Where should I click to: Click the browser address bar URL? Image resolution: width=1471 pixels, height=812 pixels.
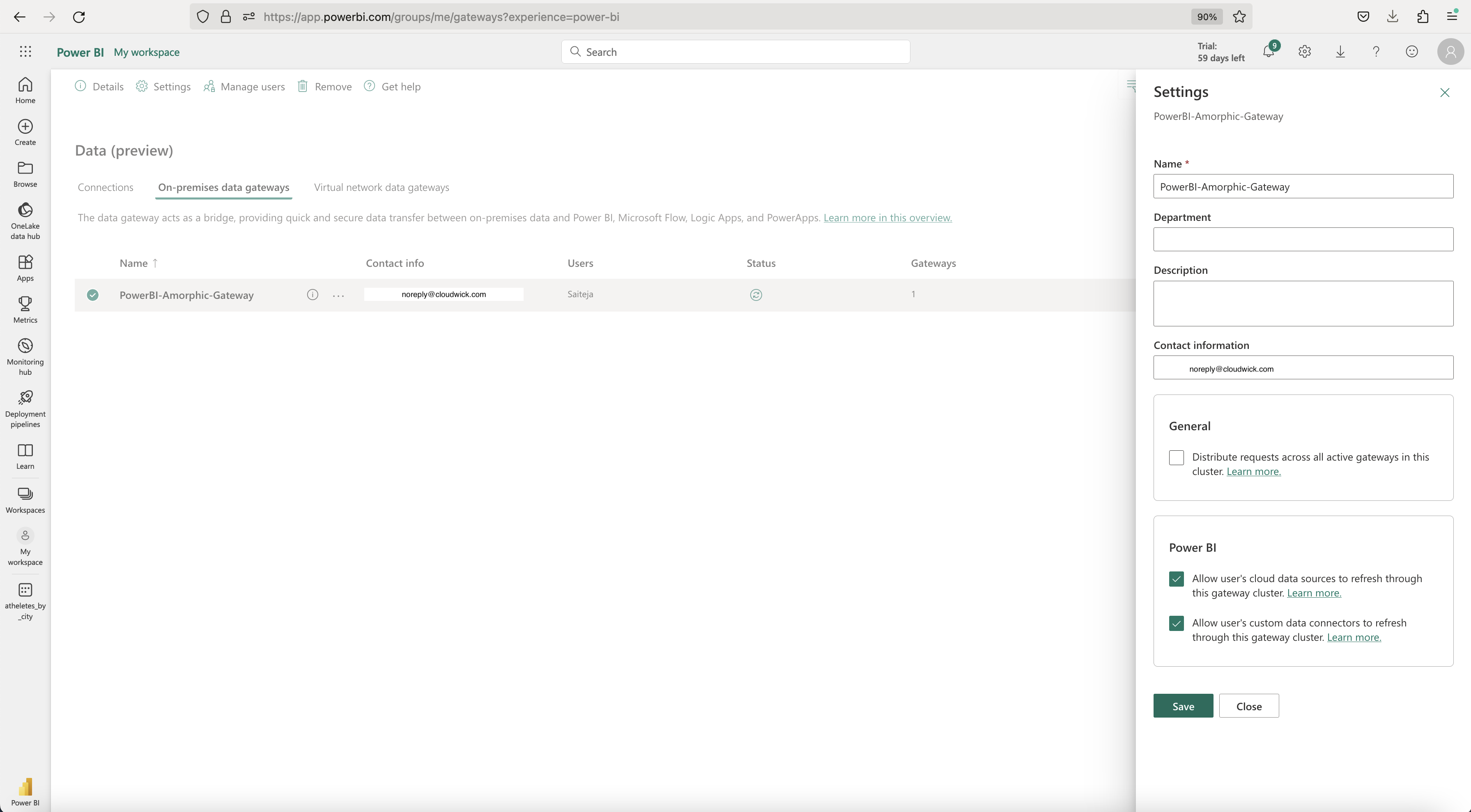(441, 16)
